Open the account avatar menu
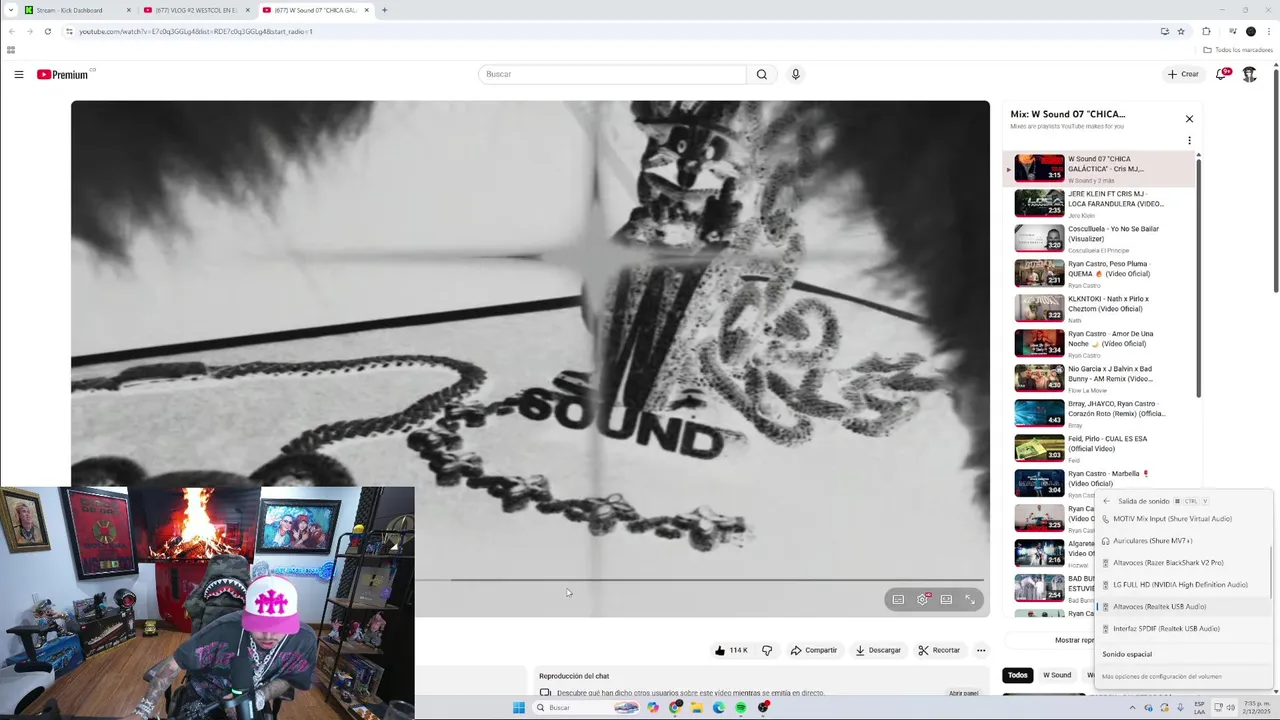1280x720 pixels. point(1249,74)
